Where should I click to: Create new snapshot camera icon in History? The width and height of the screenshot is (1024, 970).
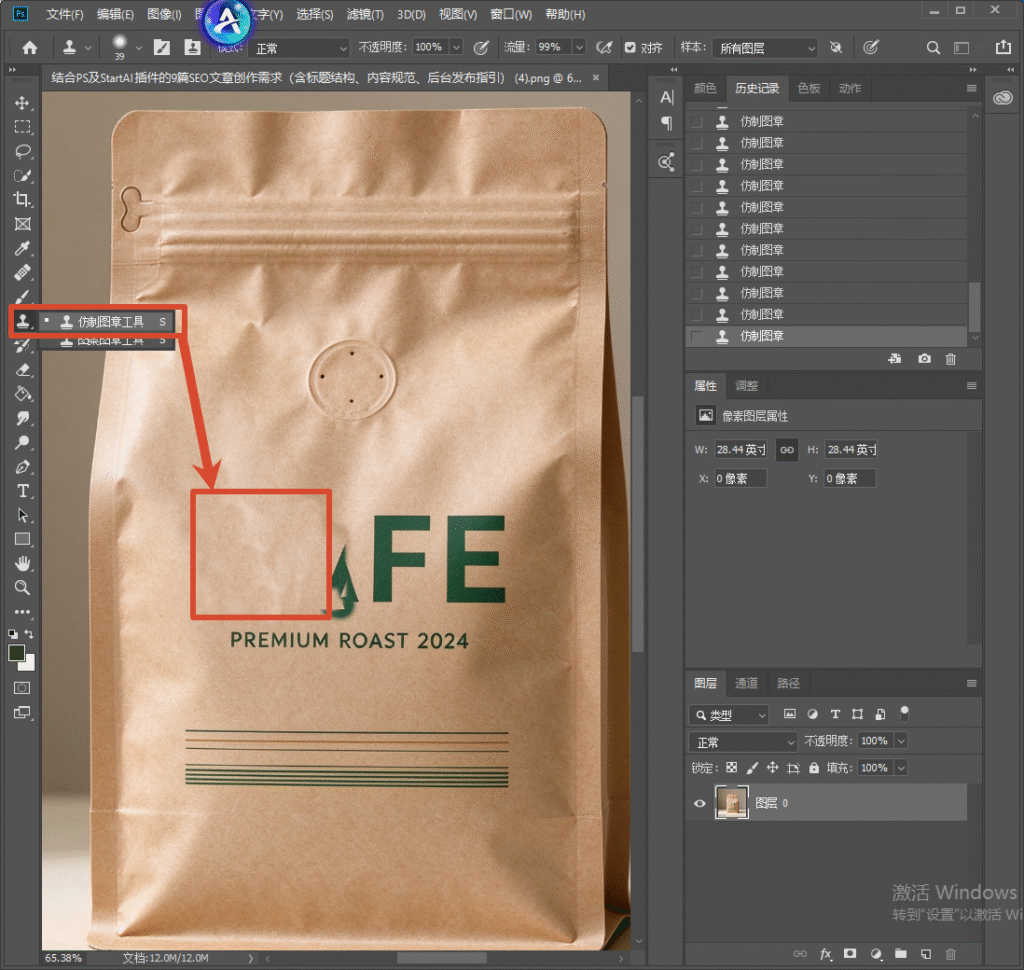click(924, 359)
